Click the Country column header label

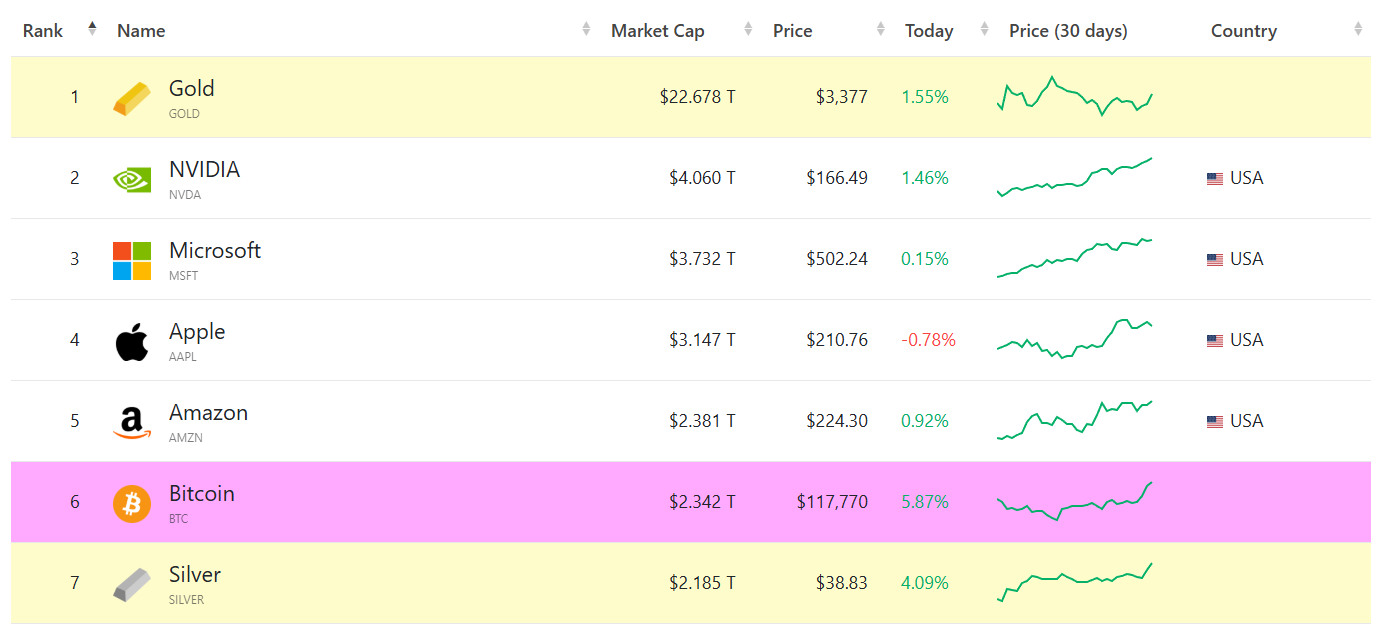pos(1244,31)
